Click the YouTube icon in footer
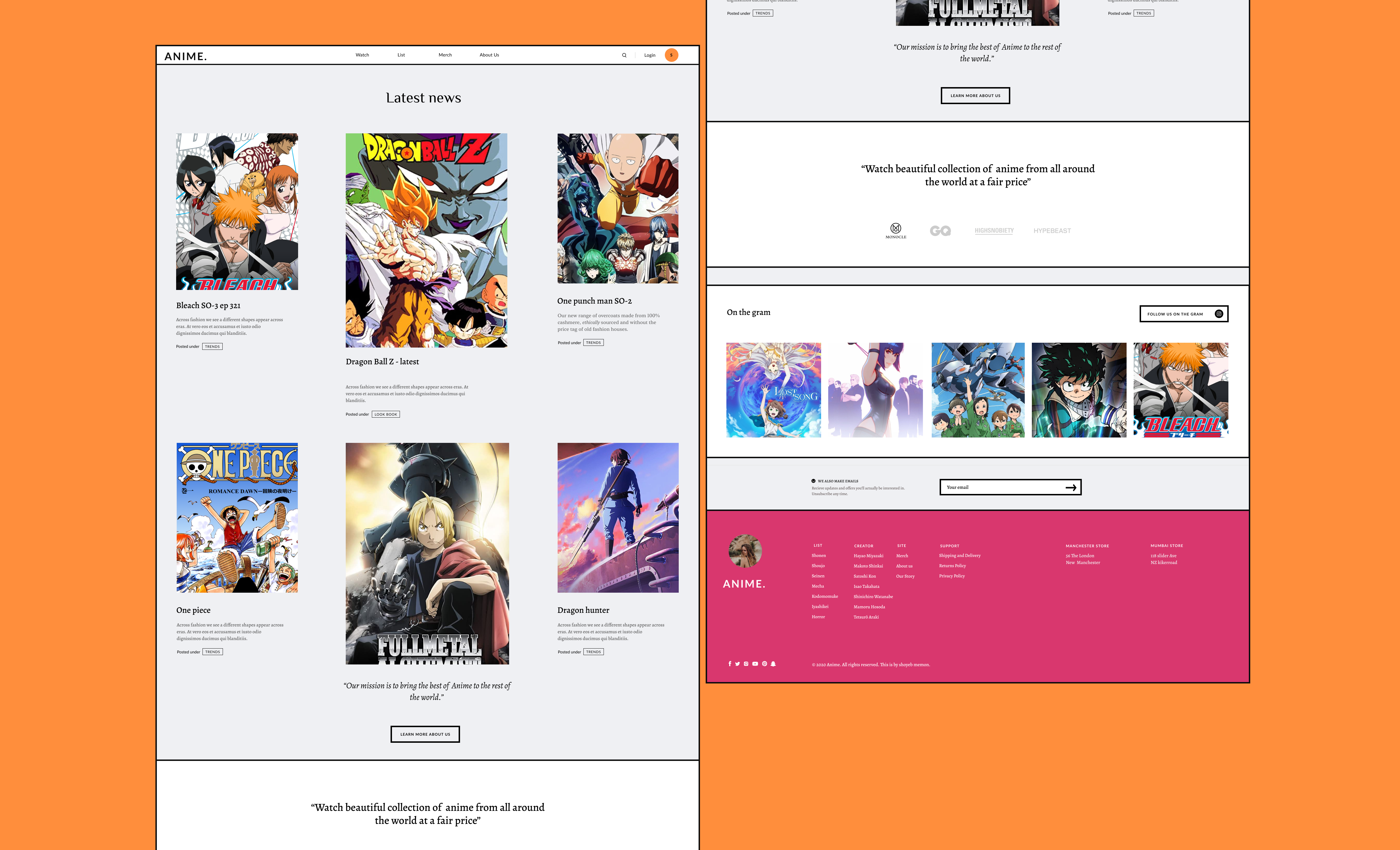This screenshot has height=850, width=1400. pos(755,664)
